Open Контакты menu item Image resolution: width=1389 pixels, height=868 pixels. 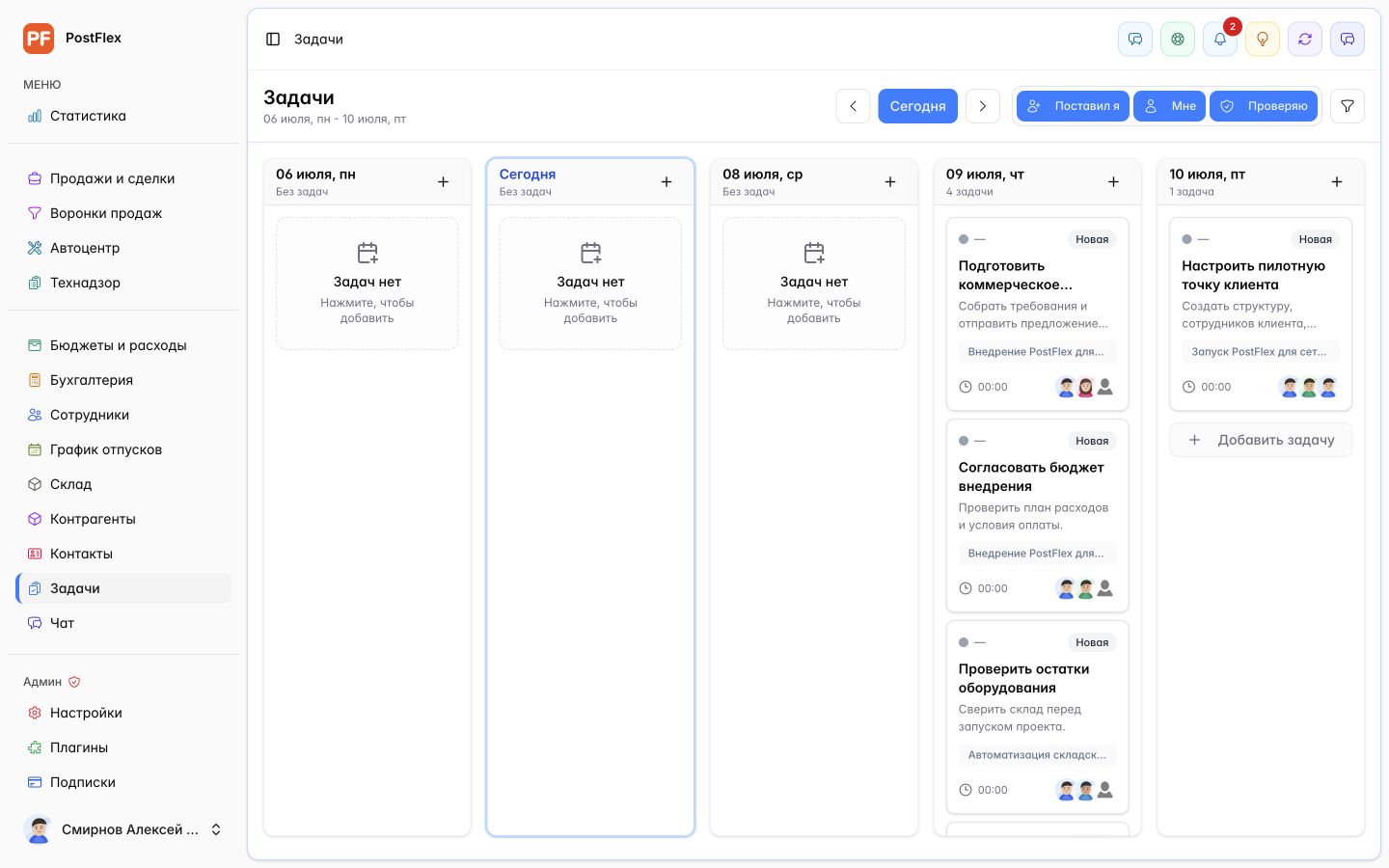pyautogui.click(x=123, y=554)
